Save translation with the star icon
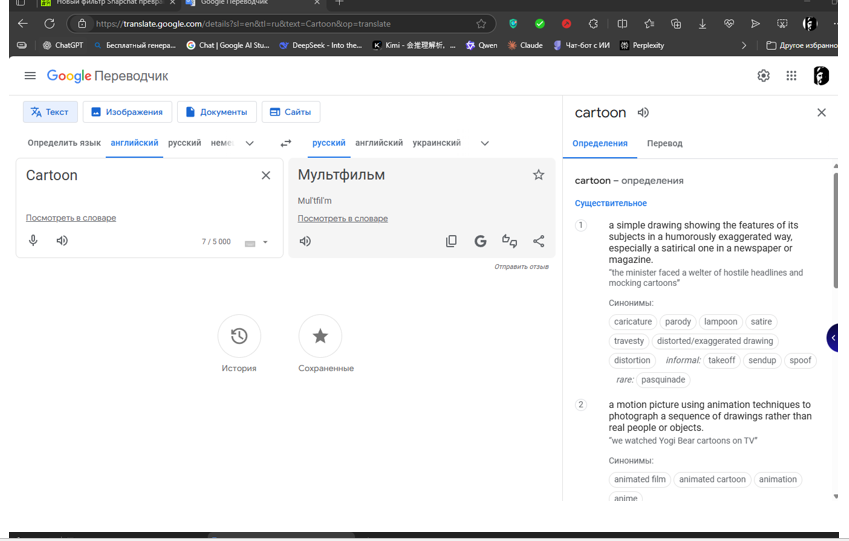The image size is (849, 541). pos(538,175)
